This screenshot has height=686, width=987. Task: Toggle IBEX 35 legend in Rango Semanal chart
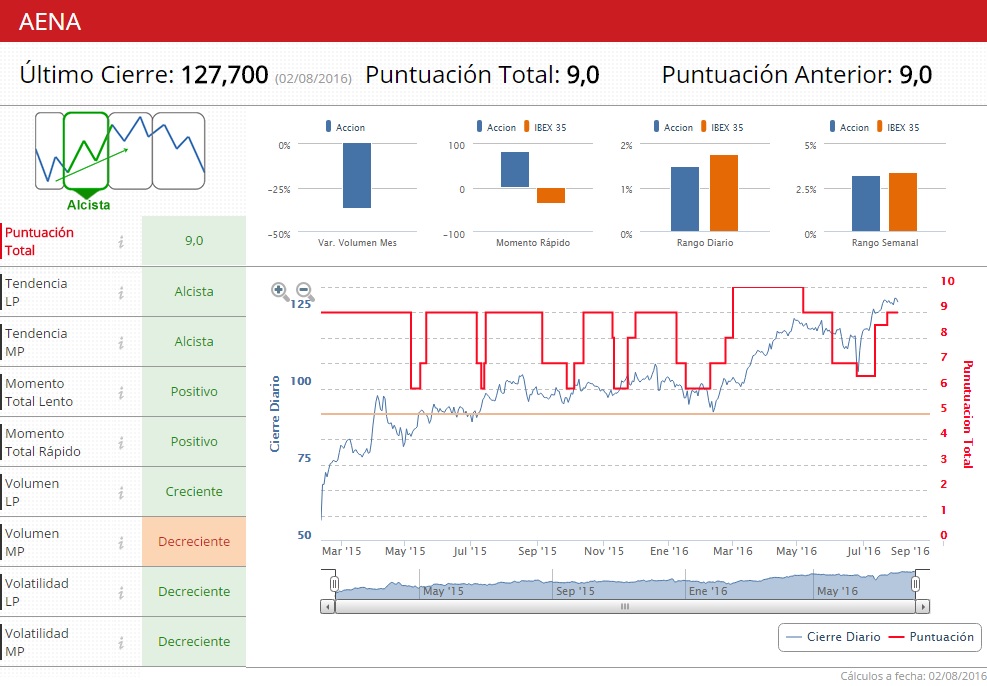[x=898, y=127]
